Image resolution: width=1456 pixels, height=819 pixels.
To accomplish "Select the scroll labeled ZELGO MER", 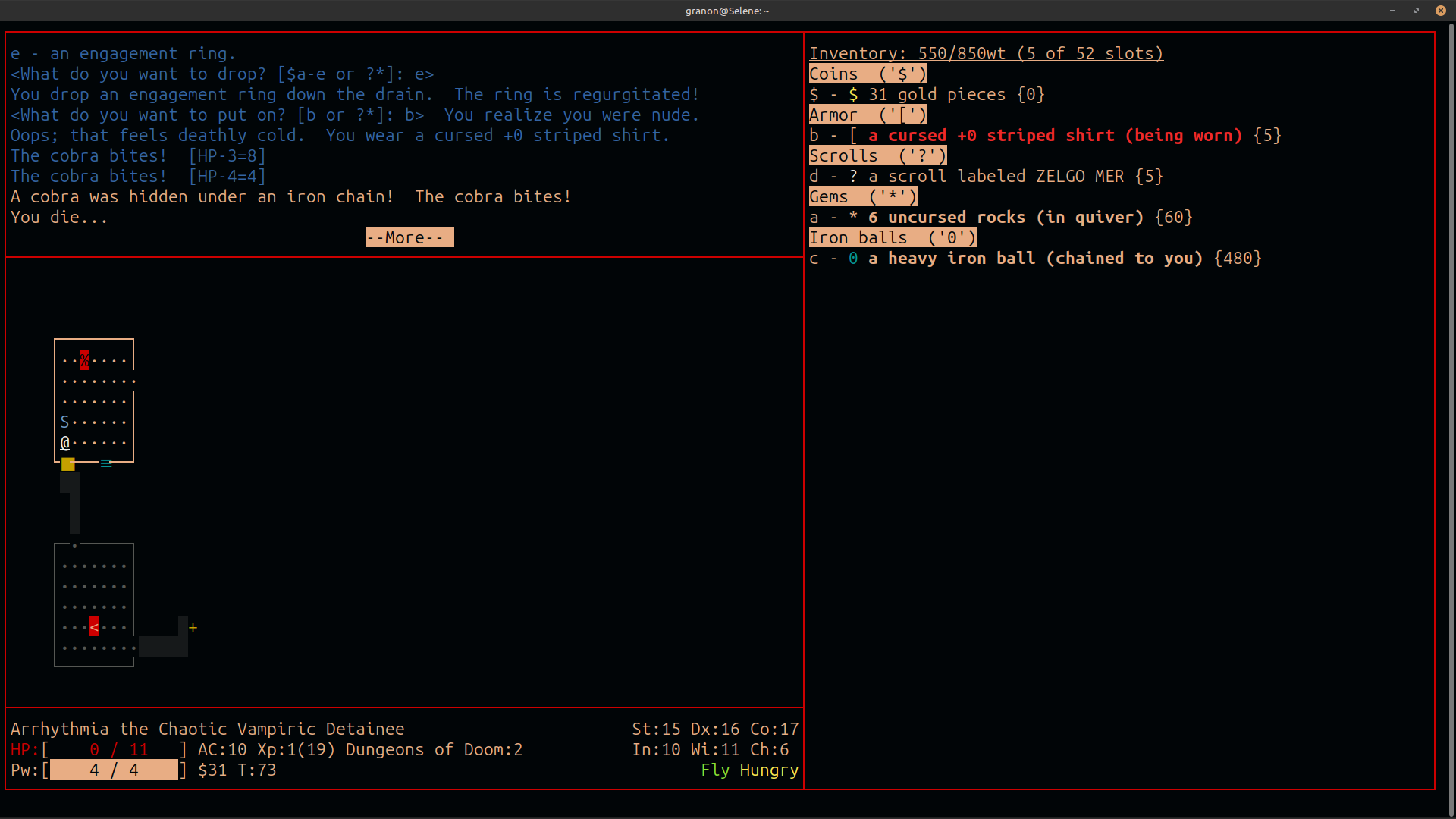I will point(986,176).
